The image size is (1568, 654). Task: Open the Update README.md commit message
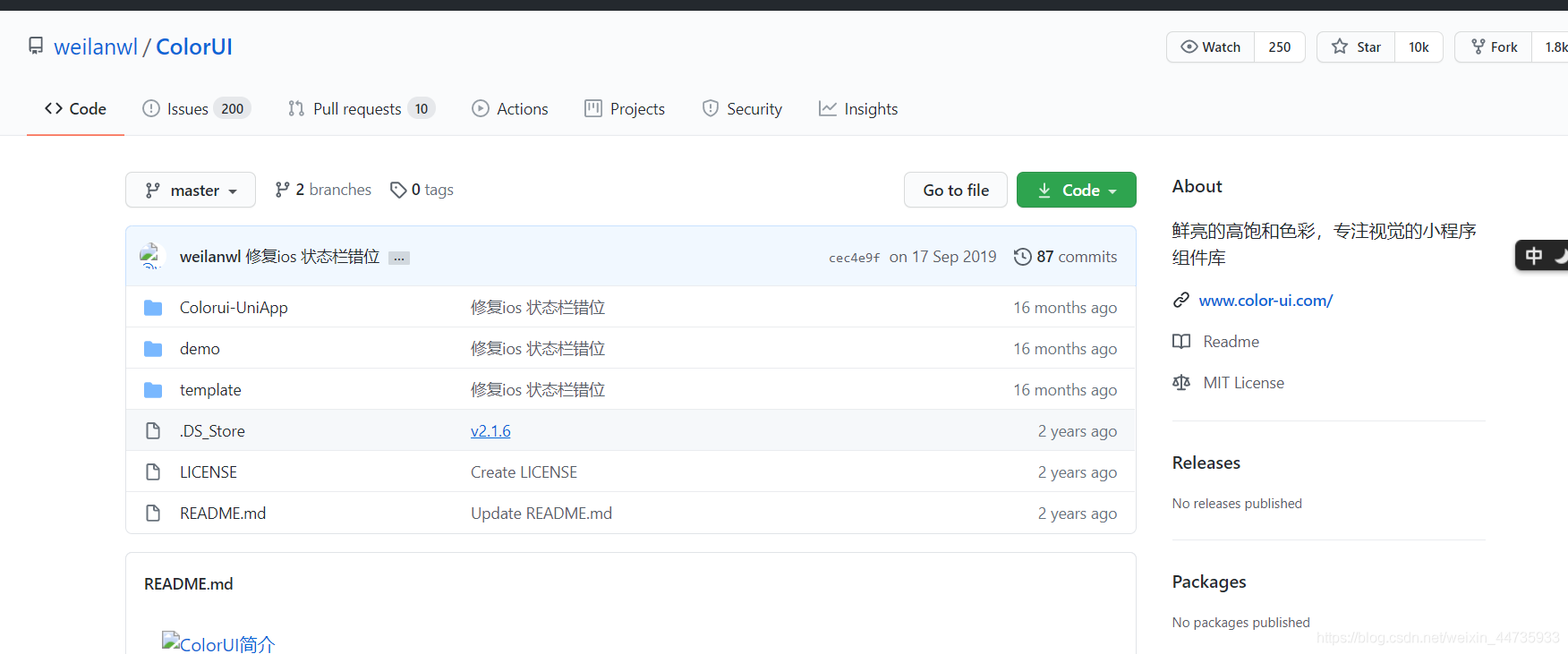click(x=541, y=514)
